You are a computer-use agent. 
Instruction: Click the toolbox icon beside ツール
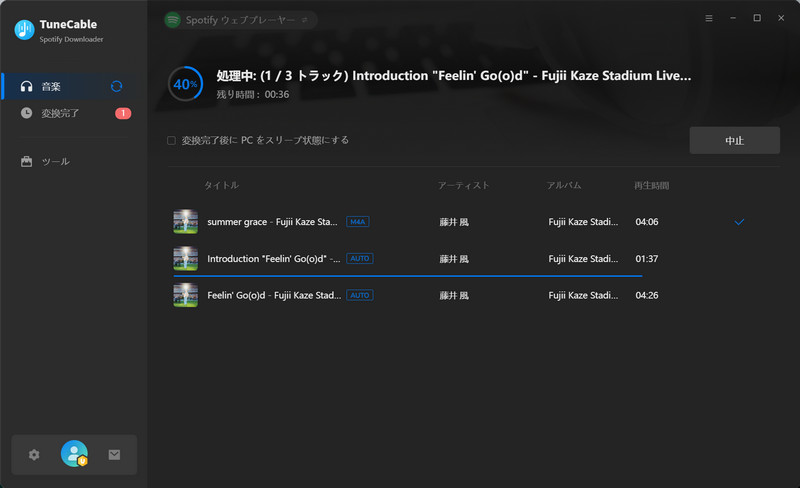coord(27,161)
